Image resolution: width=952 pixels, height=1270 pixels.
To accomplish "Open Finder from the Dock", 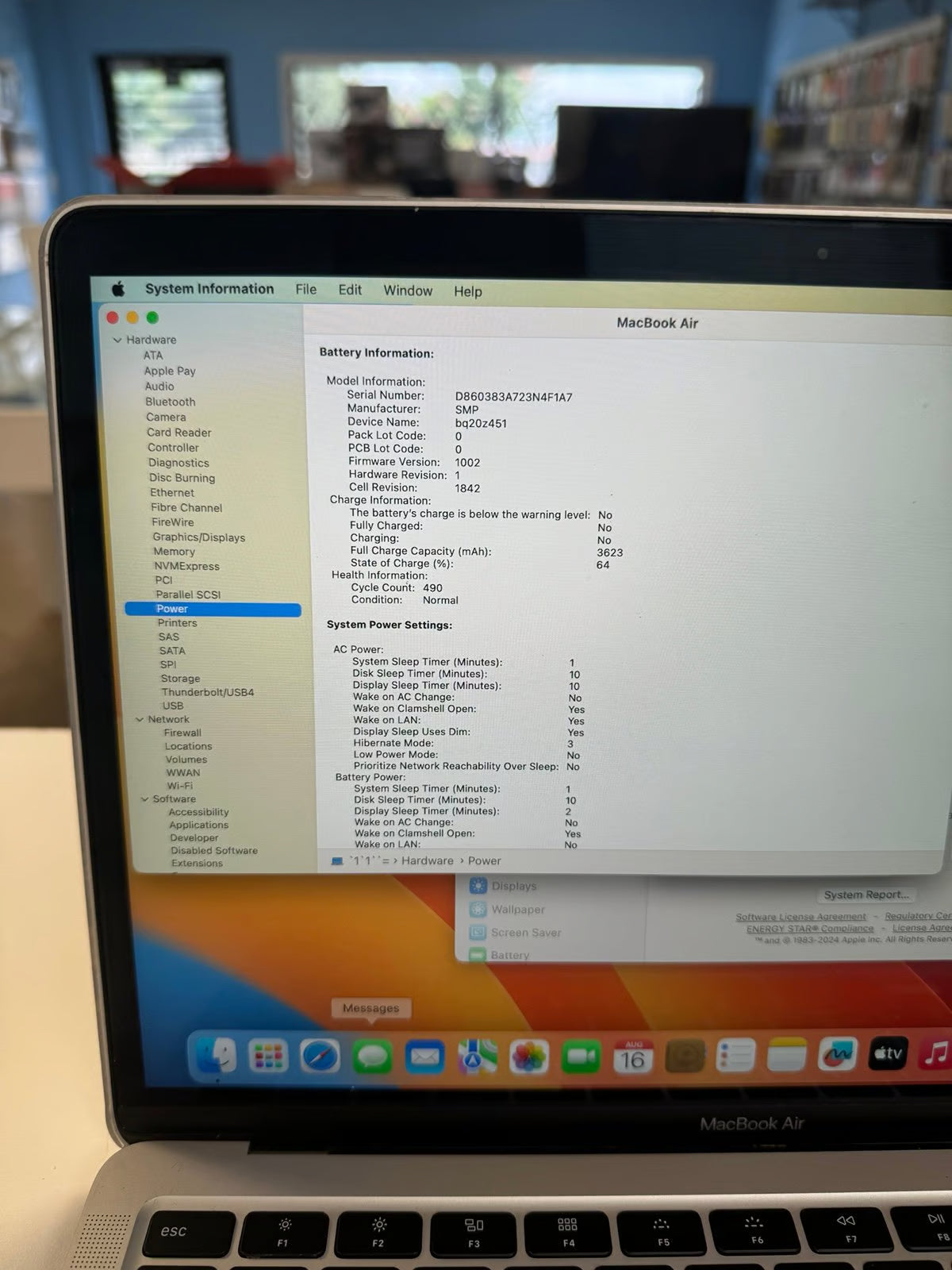I will tap(216, 1056).
